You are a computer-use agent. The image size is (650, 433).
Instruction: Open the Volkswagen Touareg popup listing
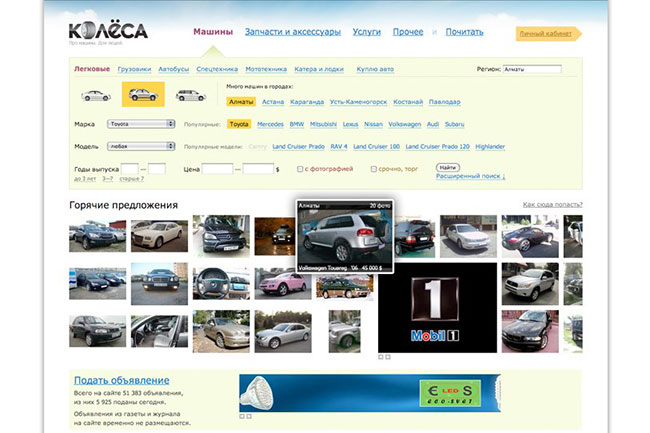[x=345, y=237]
